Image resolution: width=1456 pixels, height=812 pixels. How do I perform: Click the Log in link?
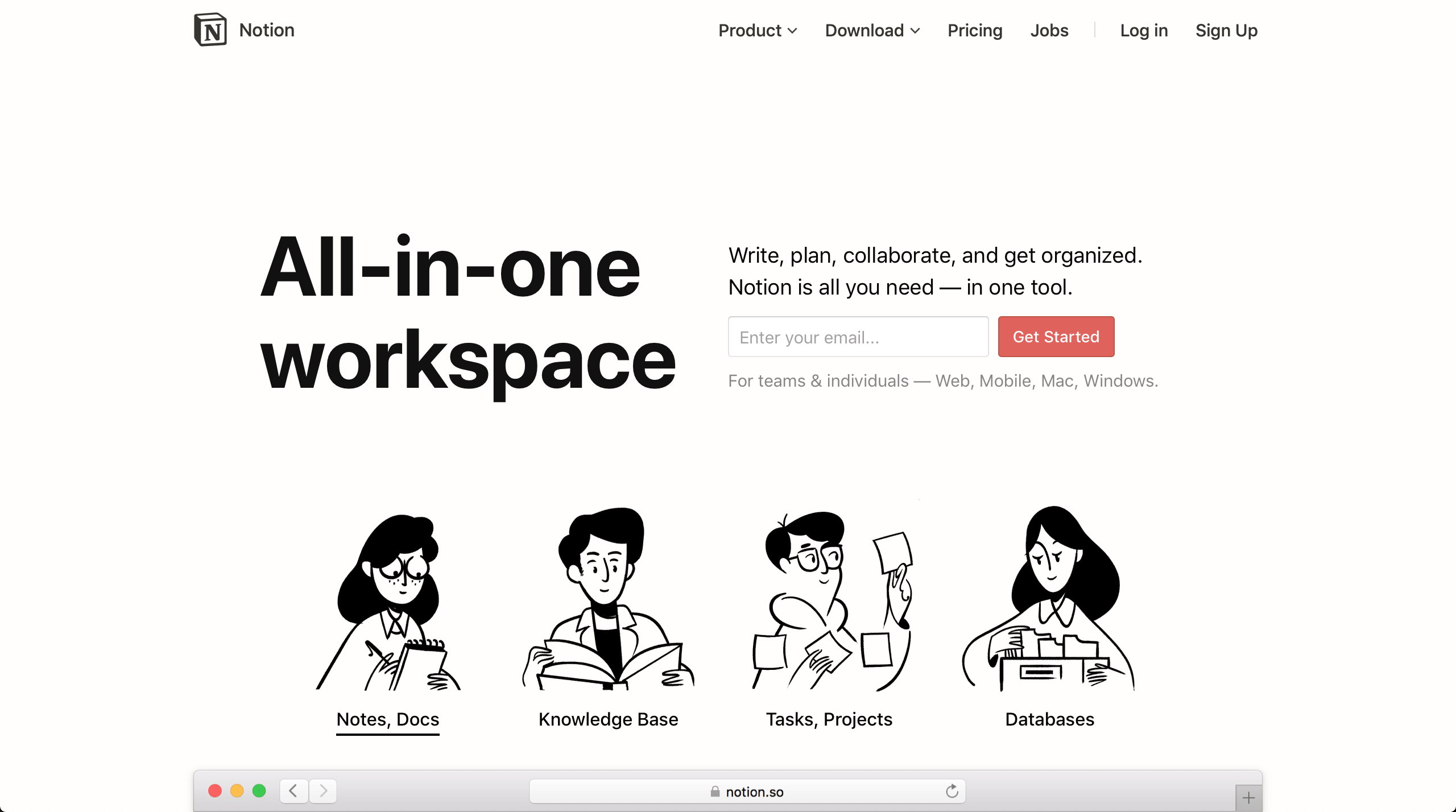click(1143, 30)
